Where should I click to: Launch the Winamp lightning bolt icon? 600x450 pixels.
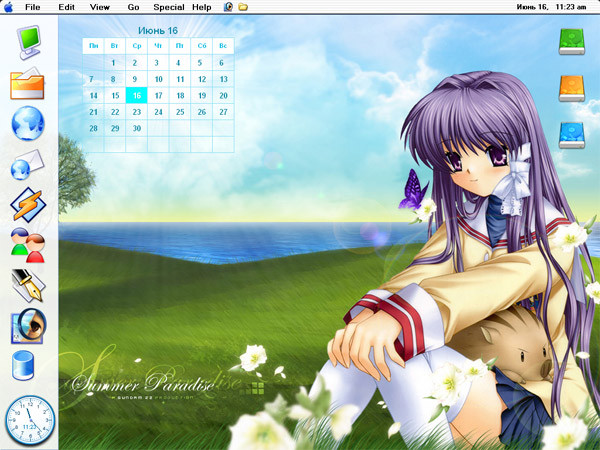[x=28, y=205]
